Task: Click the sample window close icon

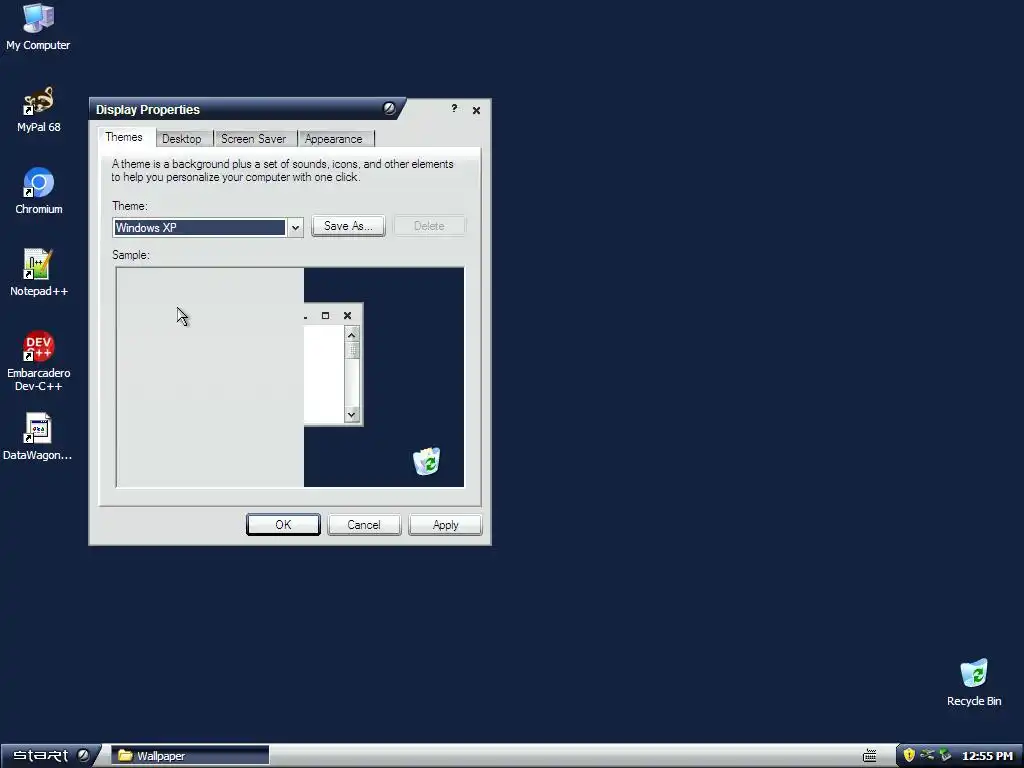Action: click(x=347, y=315)
